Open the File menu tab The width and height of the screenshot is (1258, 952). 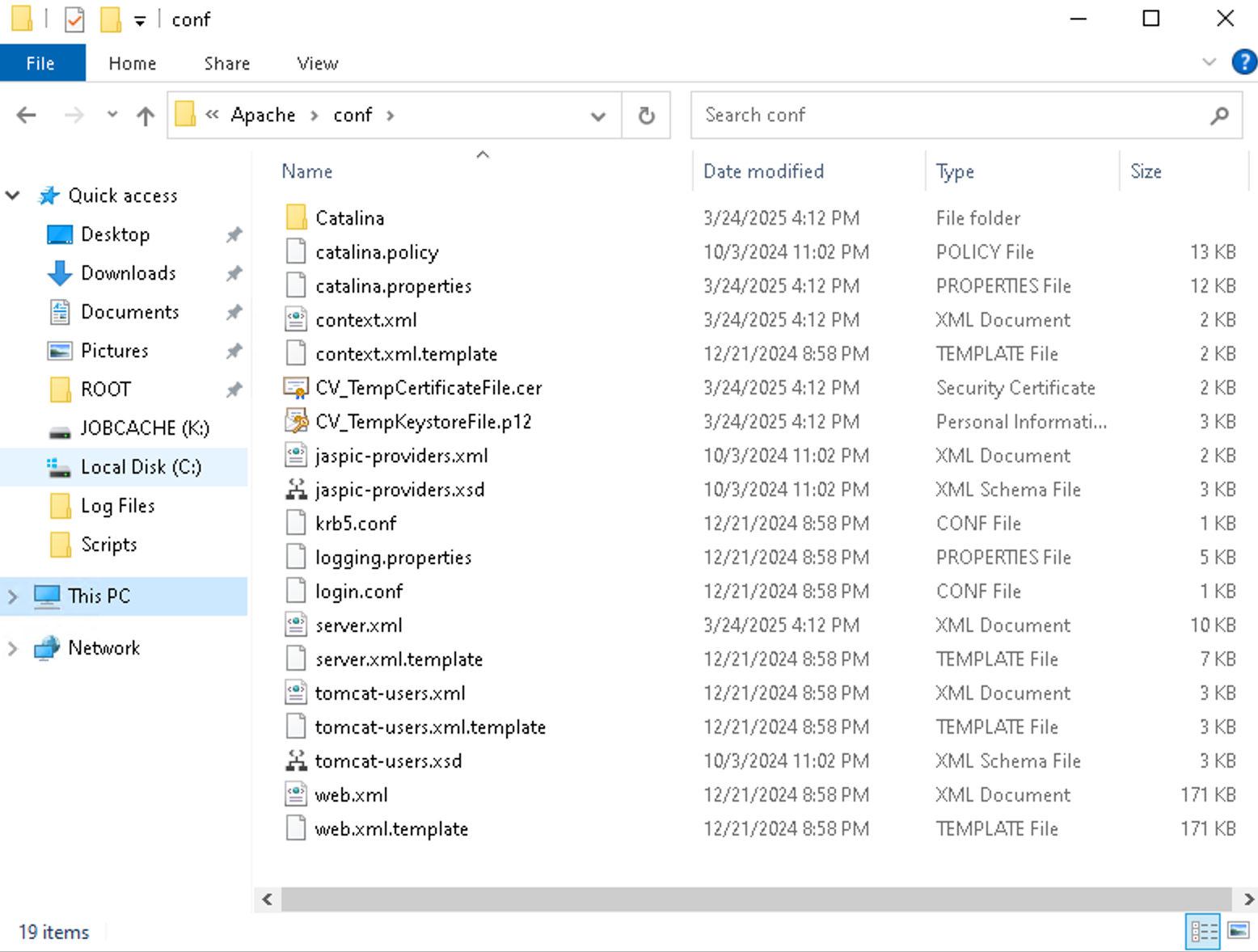(x=41, y=63)
